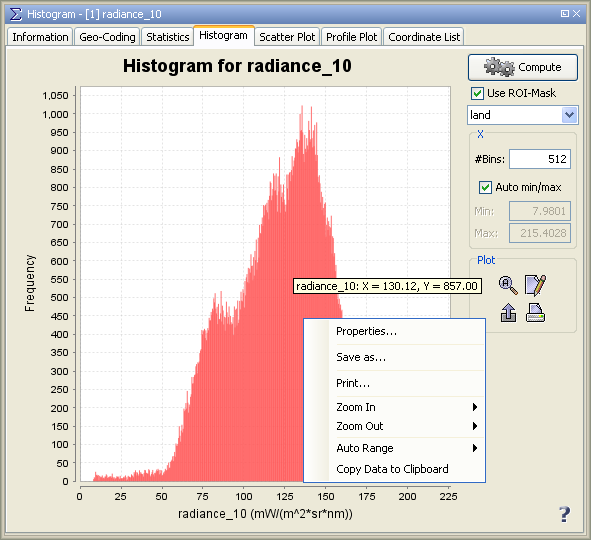Click the sigma icon in title bar
Viewport: 591px width, 540px height.
pyautogui.click(x=15, y=14)
